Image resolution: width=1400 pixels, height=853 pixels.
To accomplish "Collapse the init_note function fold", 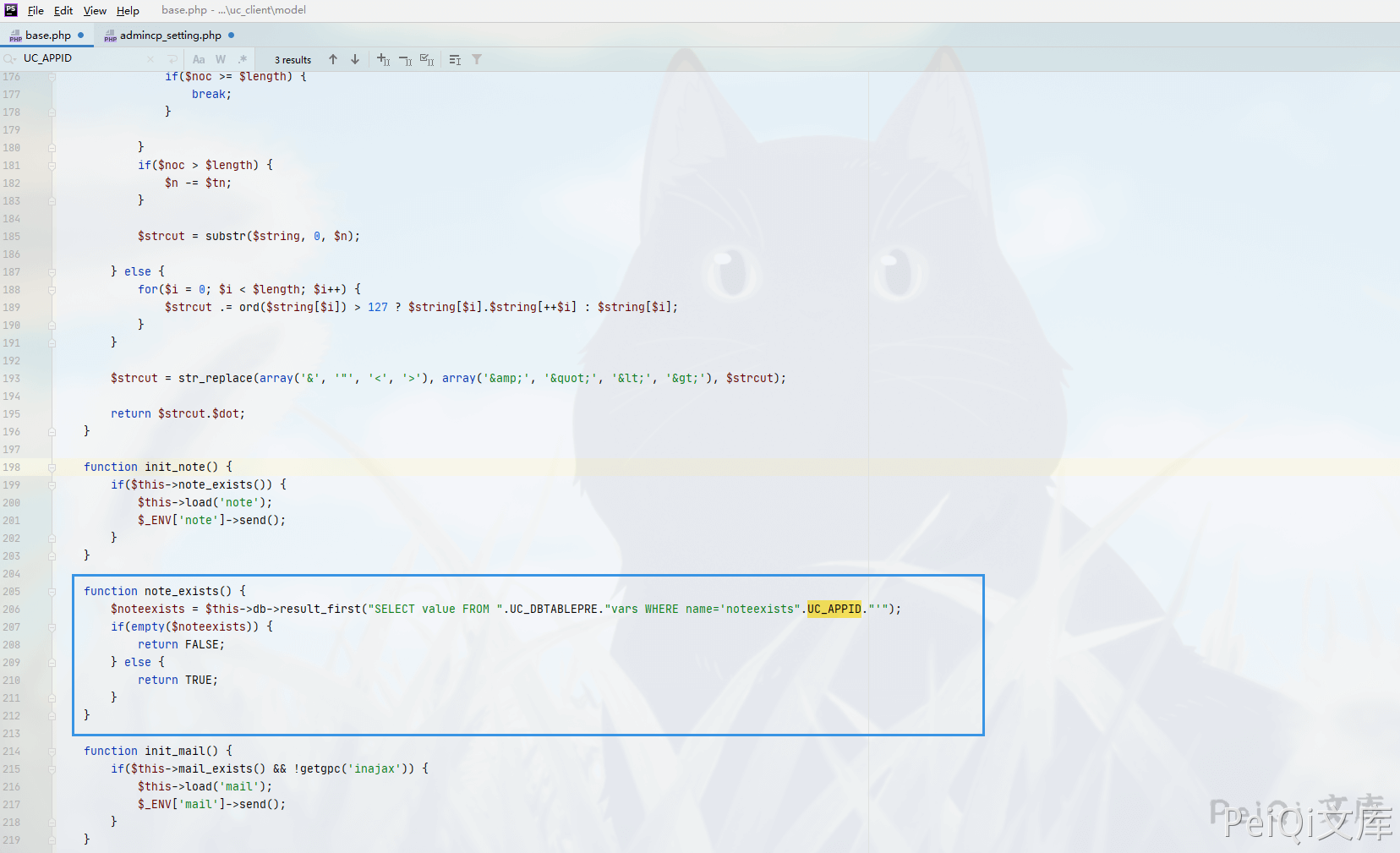I will (x=52, y=468).
